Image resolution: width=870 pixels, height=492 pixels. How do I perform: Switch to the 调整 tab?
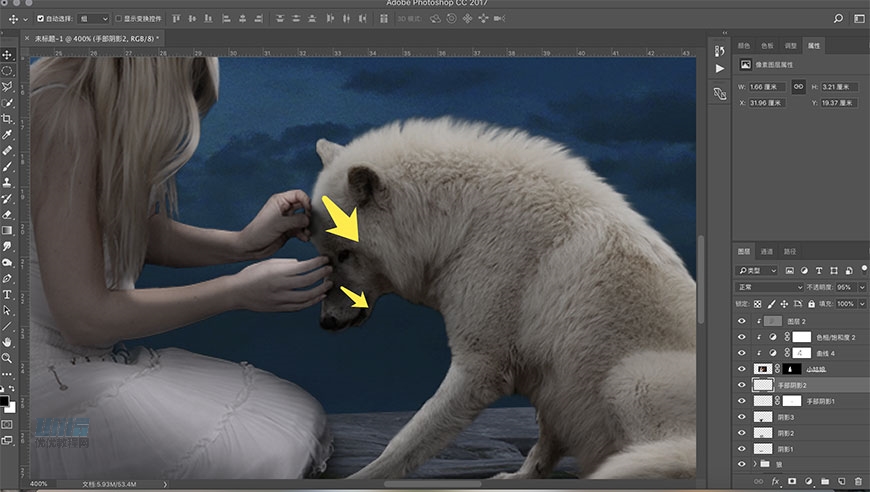(x=790, y=45)
